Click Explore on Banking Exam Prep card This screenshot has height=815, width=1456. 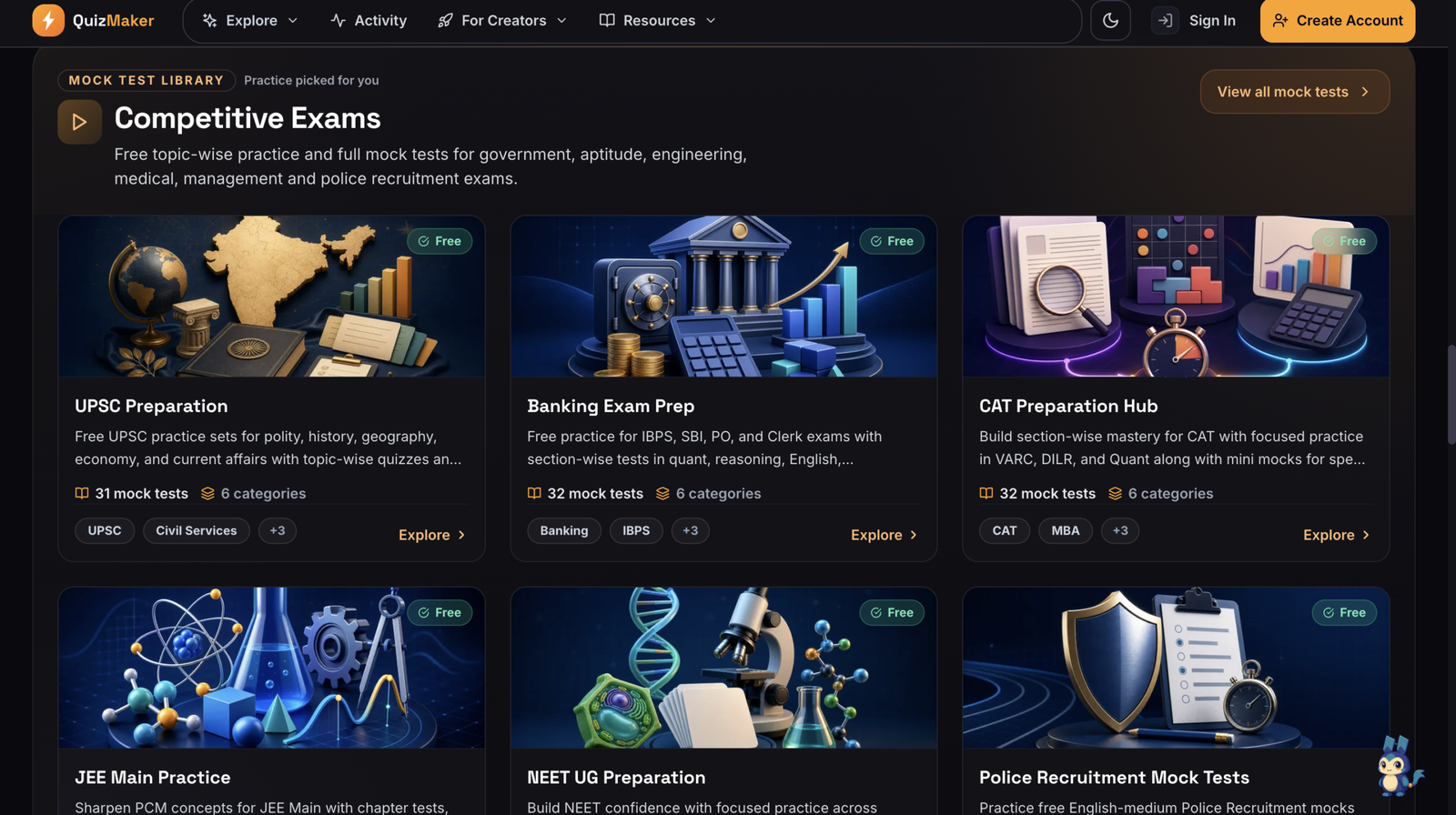coord(884,535)
